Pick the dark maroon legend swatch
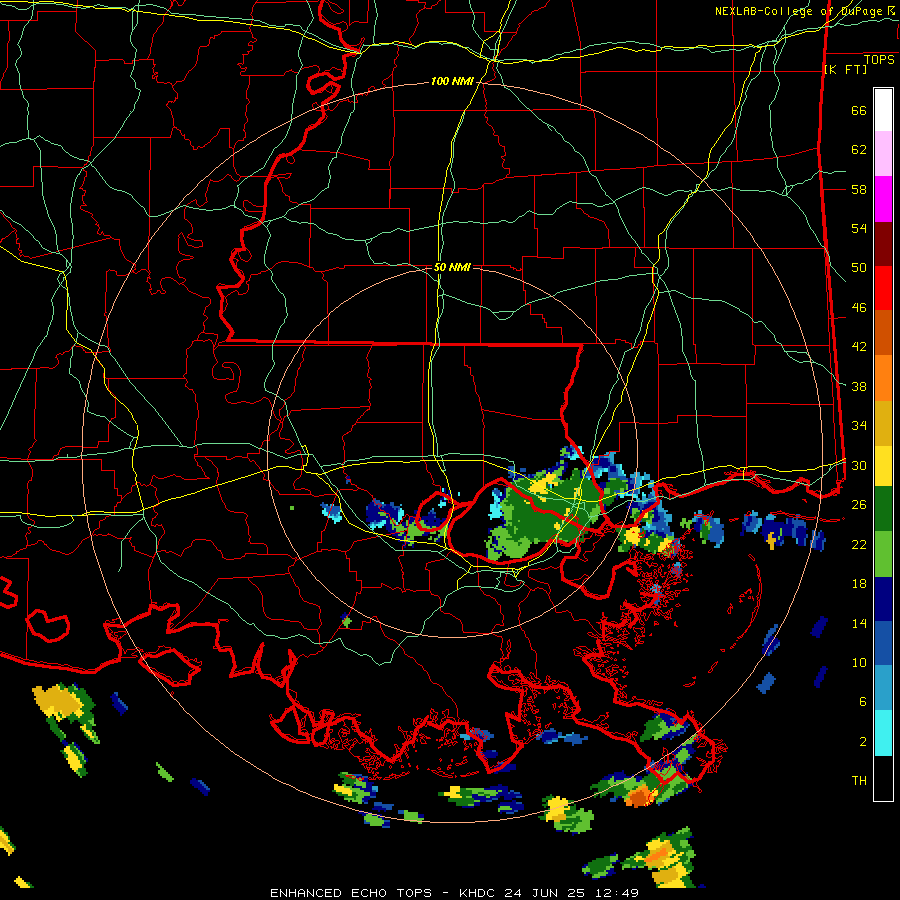 pyautogui.click(x=883, y=244)
